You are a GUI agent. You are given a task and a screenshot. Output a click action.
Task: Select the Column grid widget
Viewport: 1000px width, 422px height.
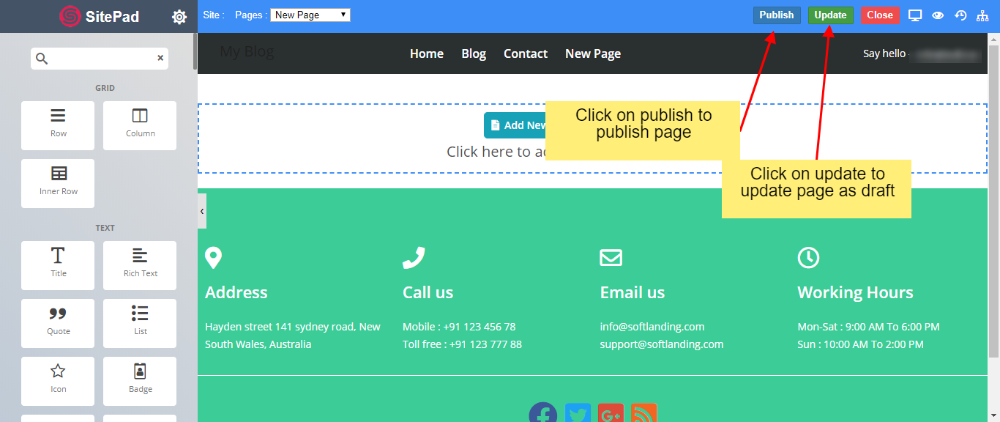[139, 124]
